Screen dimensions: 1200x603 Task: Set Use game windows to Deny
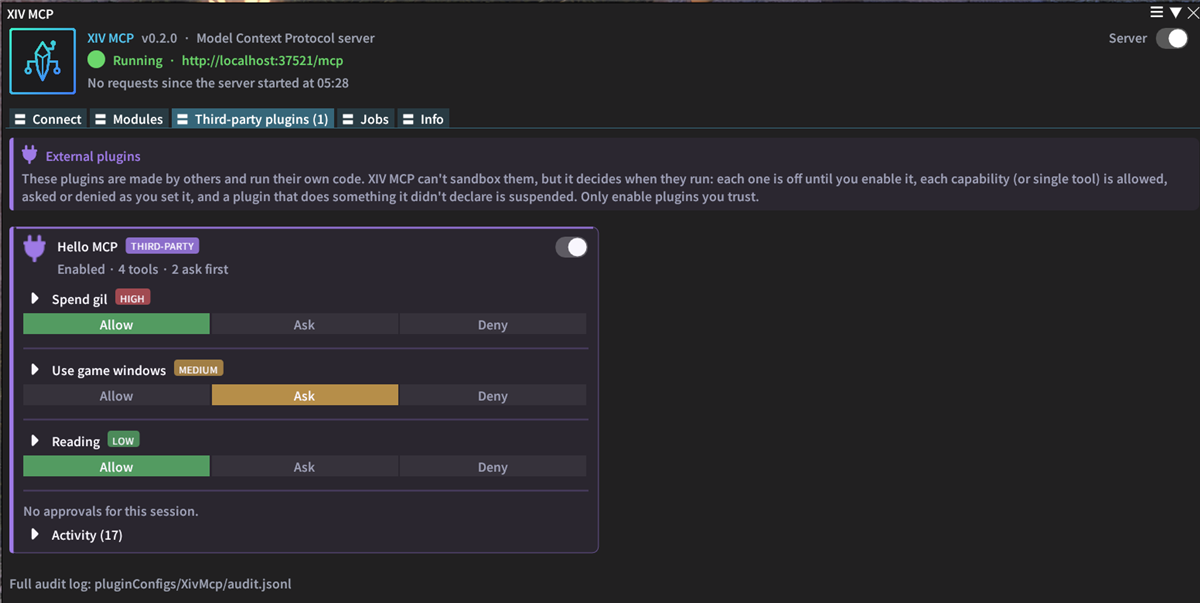[x=493, y=395]
